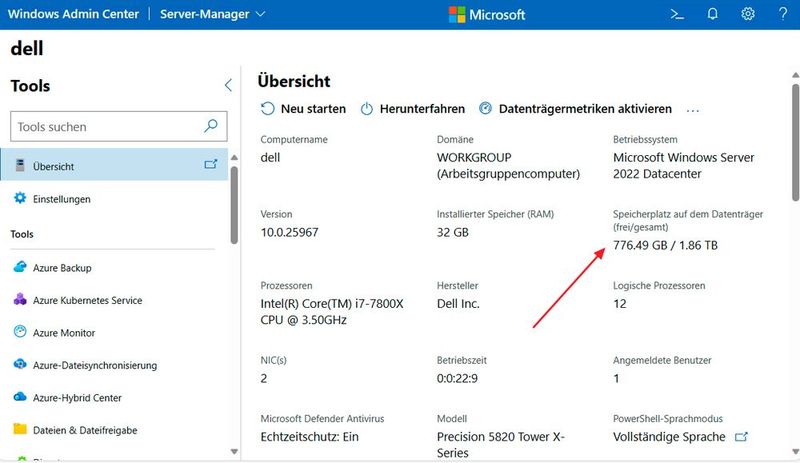Open Azure-Hybrid Center
The image size is (800, 463).
point(78,398)
